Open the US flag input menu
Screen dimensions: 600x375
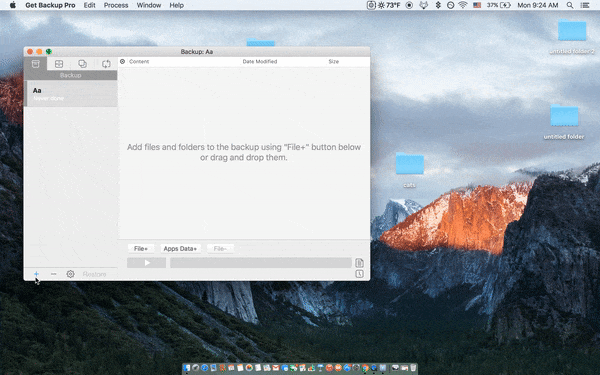point(477,5)
